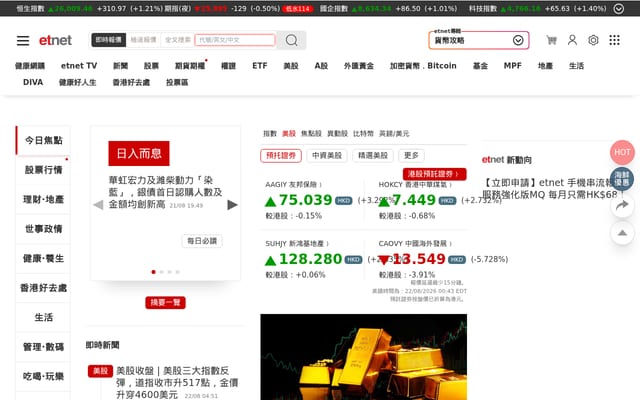Image resolution: width=640 pixels, height=400 pixels.
Task: Click HKD badge beside 75.039
Action: 343,201
